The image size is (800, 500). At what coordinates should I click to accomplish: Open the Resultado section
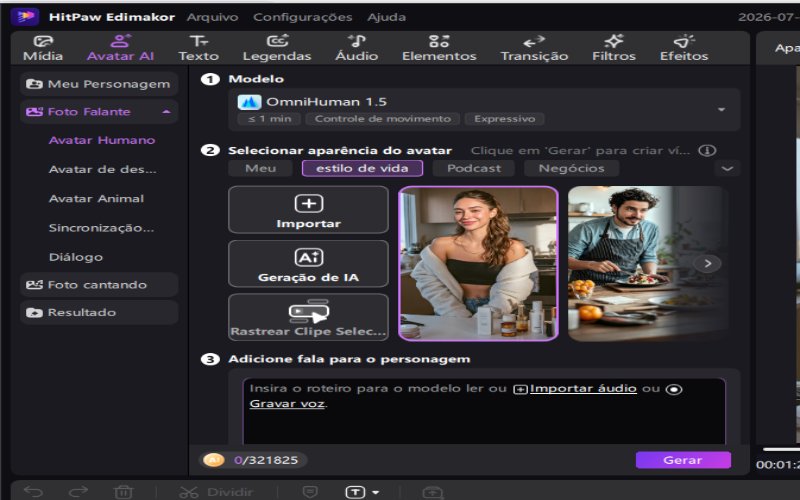click(x=99, y=312)
